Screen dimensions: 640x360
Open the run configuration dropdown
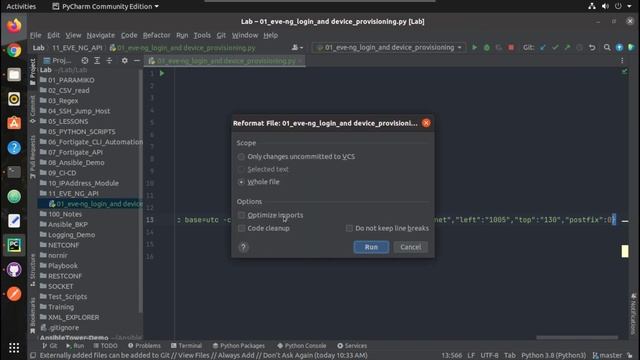(388, 48)
